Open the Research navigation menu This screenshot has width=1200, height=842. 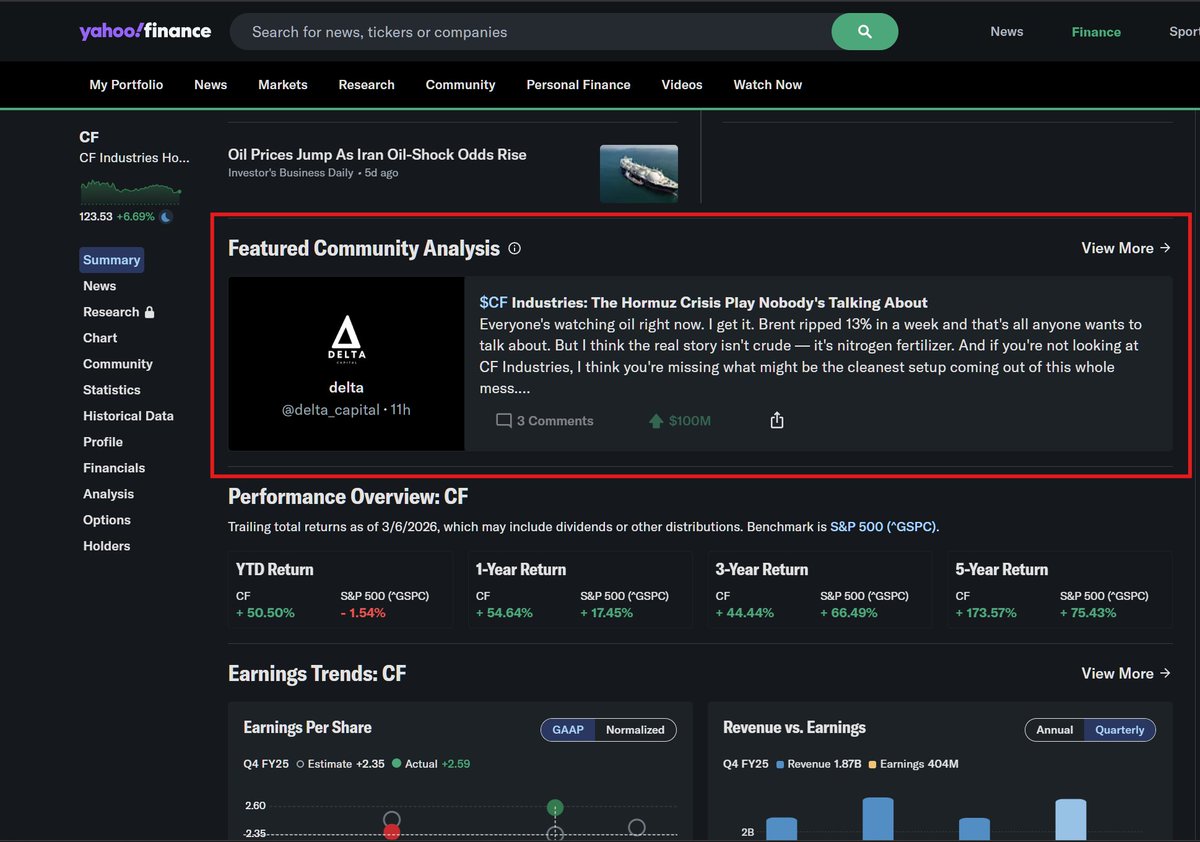[x=366, y=85]
